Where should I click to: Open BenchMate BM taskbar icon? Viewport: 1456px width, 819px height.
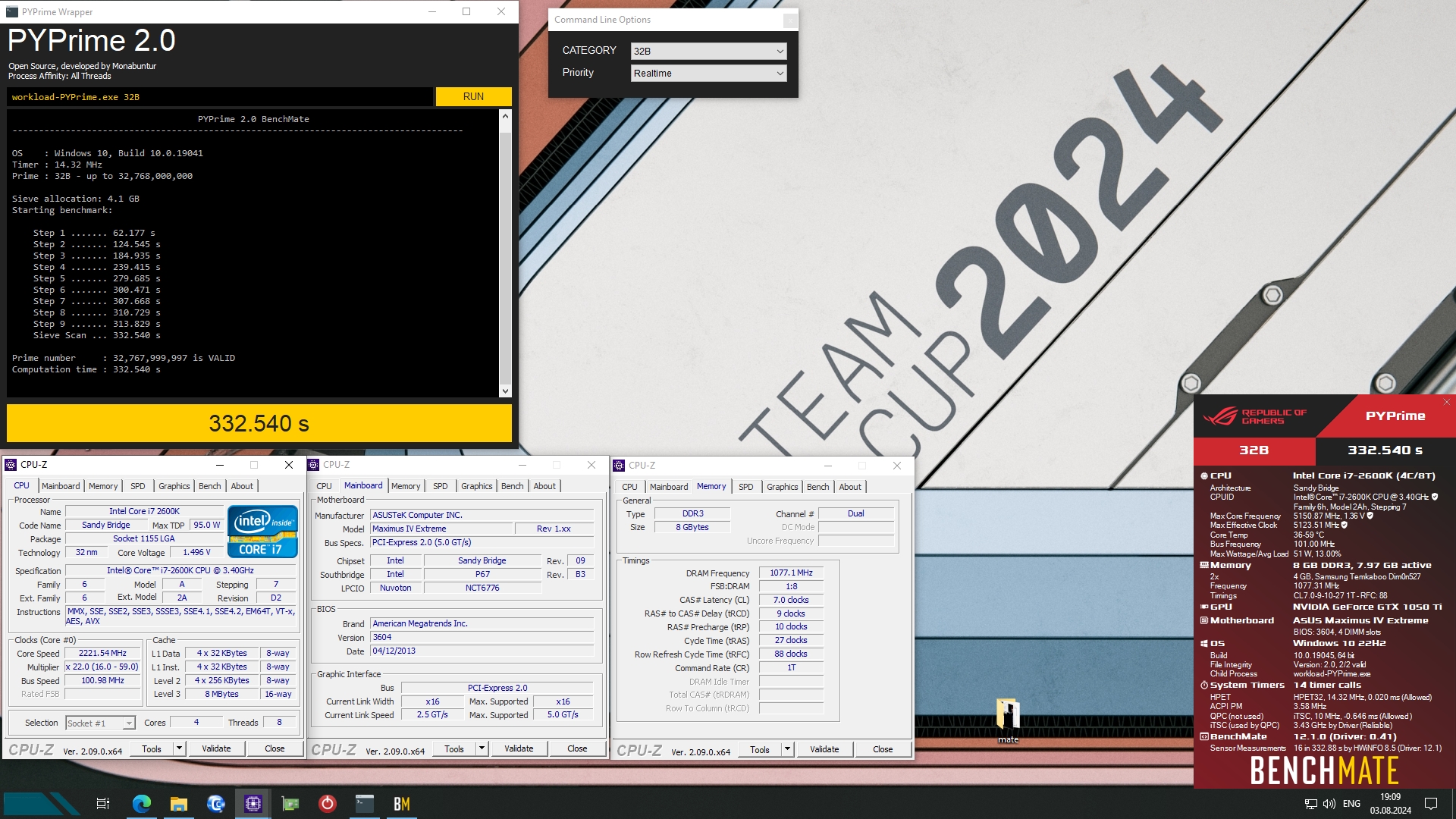401,804
